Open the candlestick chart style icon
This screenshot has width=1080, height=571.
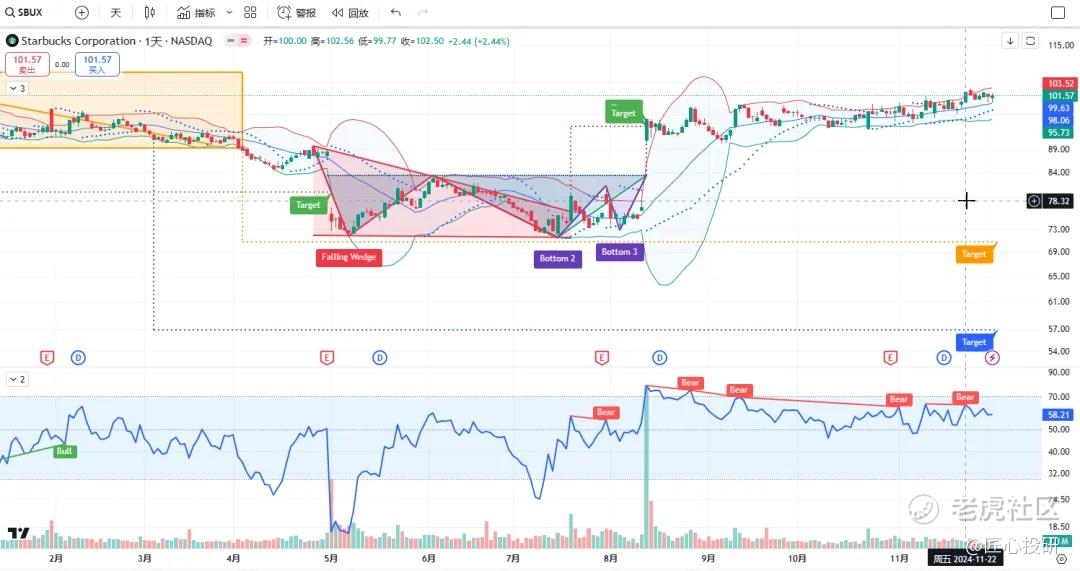click(x=149, y=12)
